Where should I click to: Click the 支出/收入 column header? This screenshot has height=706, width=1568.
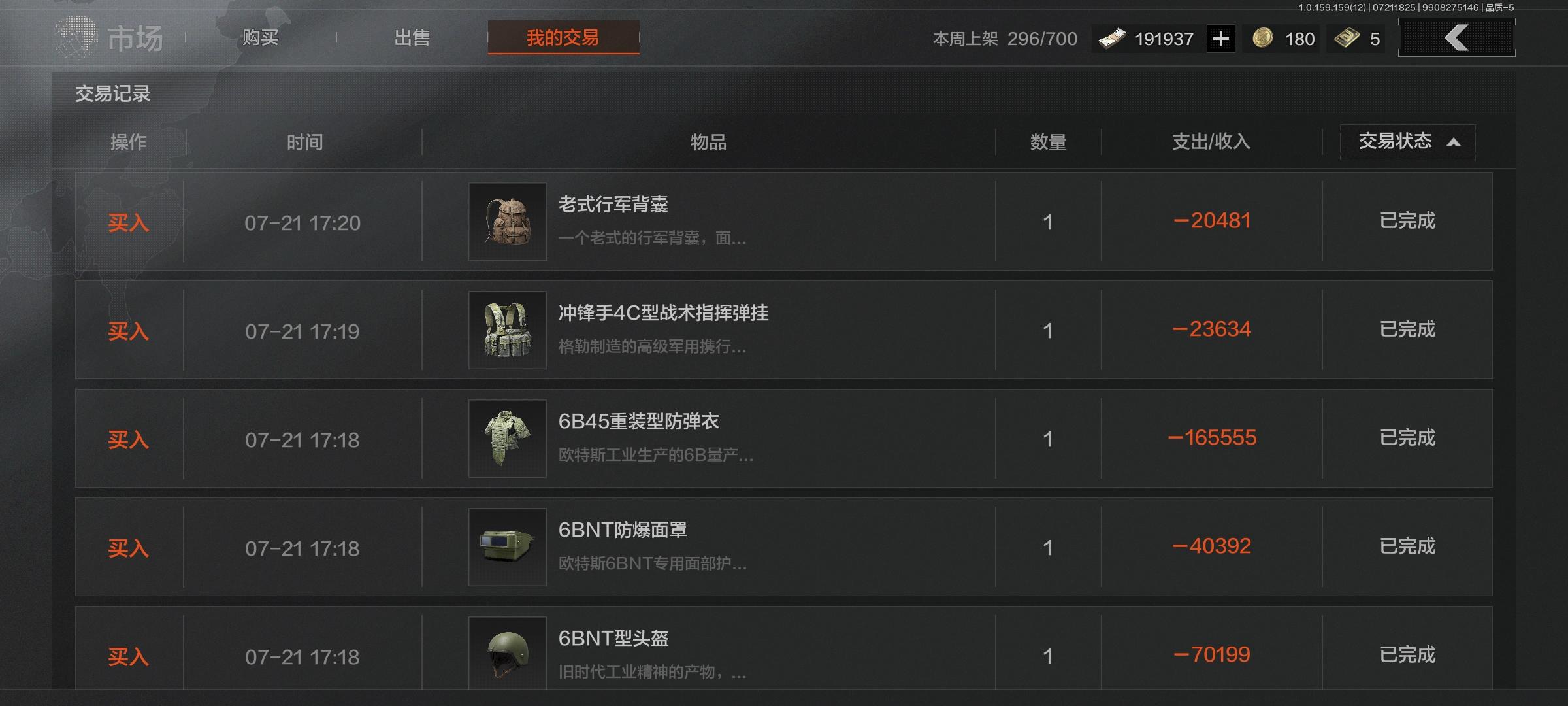[1211, 142]
